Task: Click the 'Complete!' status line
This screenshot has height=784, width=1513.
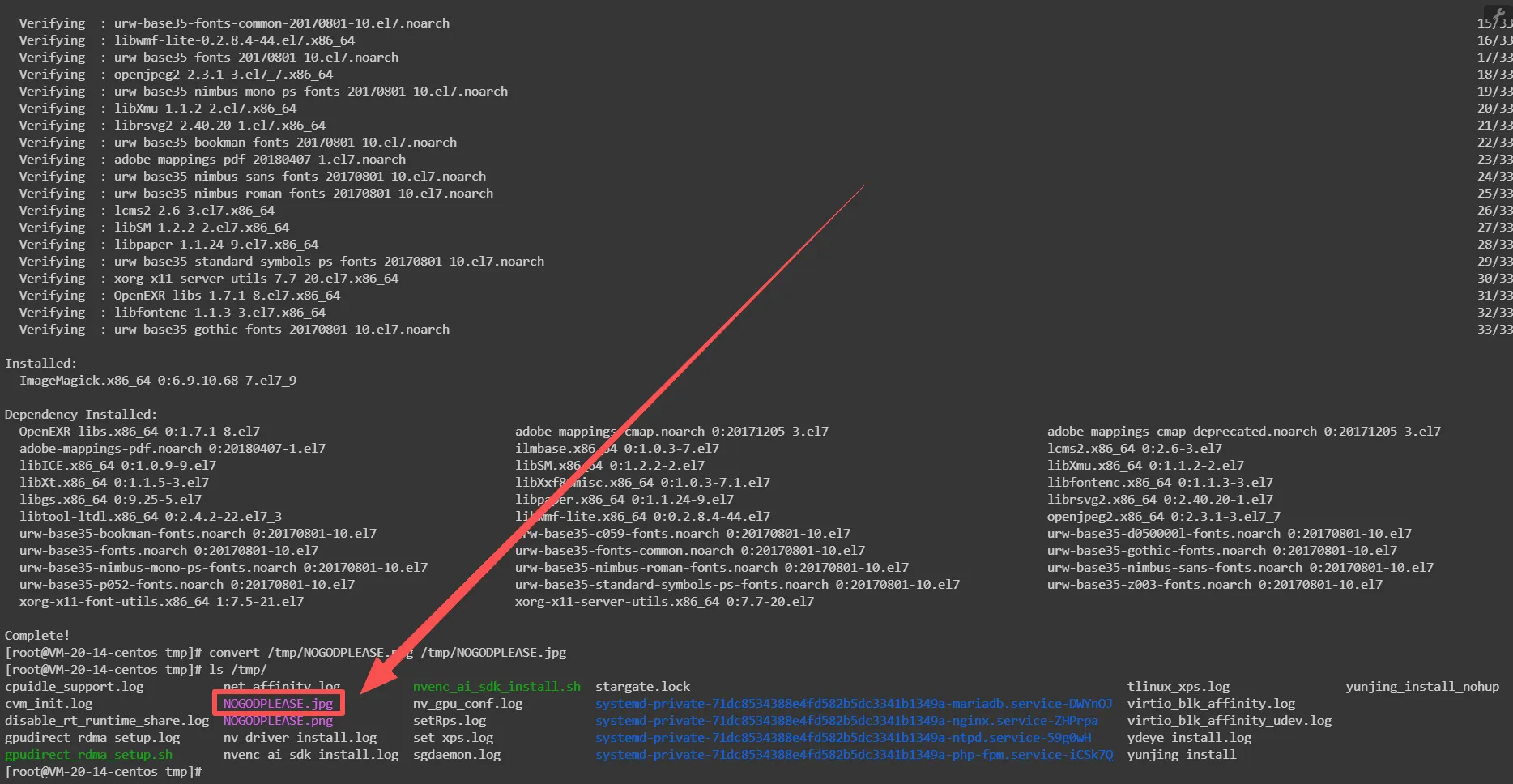Action: point(37,636)
